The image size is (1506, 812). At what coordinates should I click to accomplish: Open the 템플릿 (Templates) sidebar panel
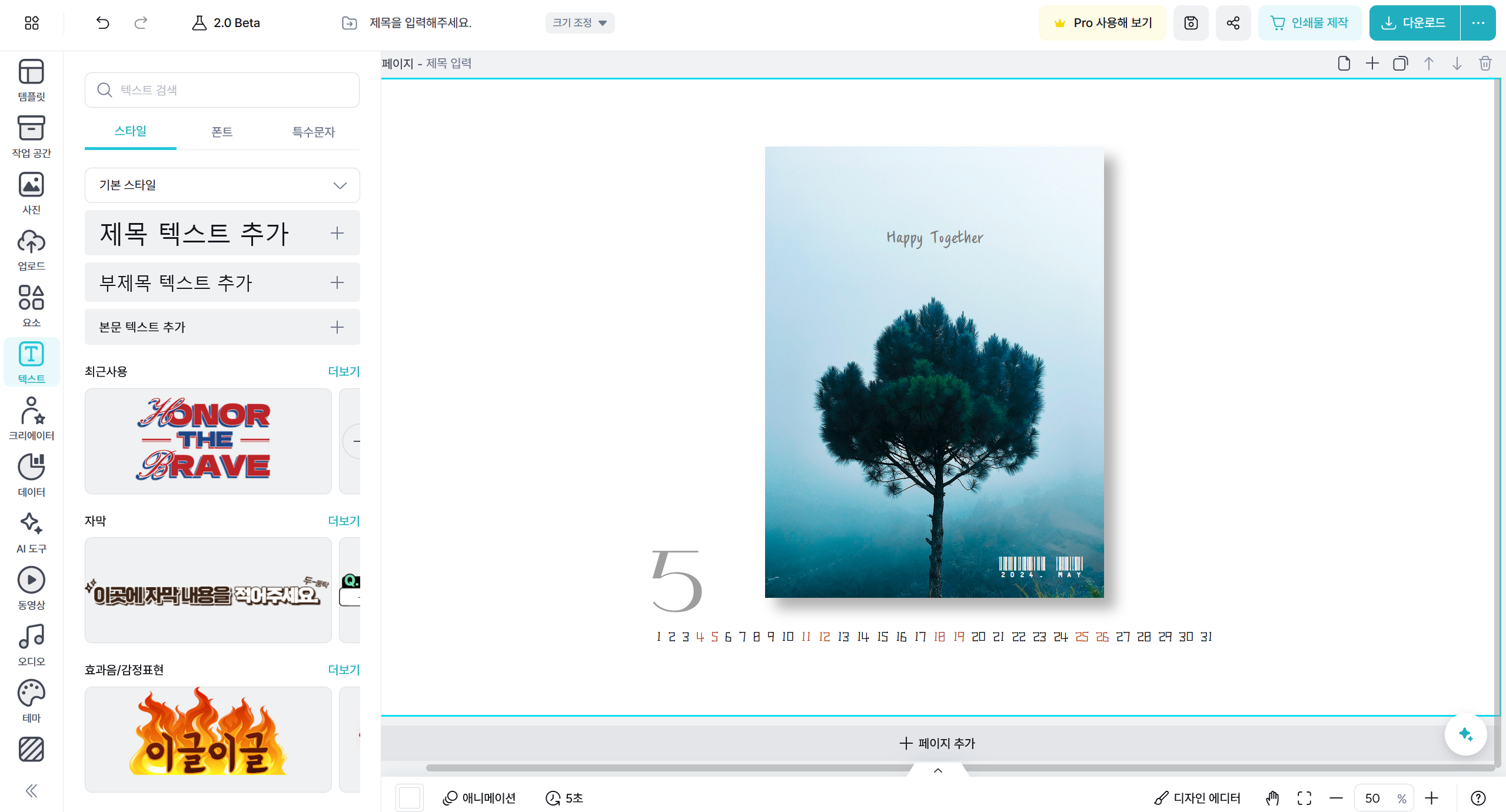(x=31, y=80)
